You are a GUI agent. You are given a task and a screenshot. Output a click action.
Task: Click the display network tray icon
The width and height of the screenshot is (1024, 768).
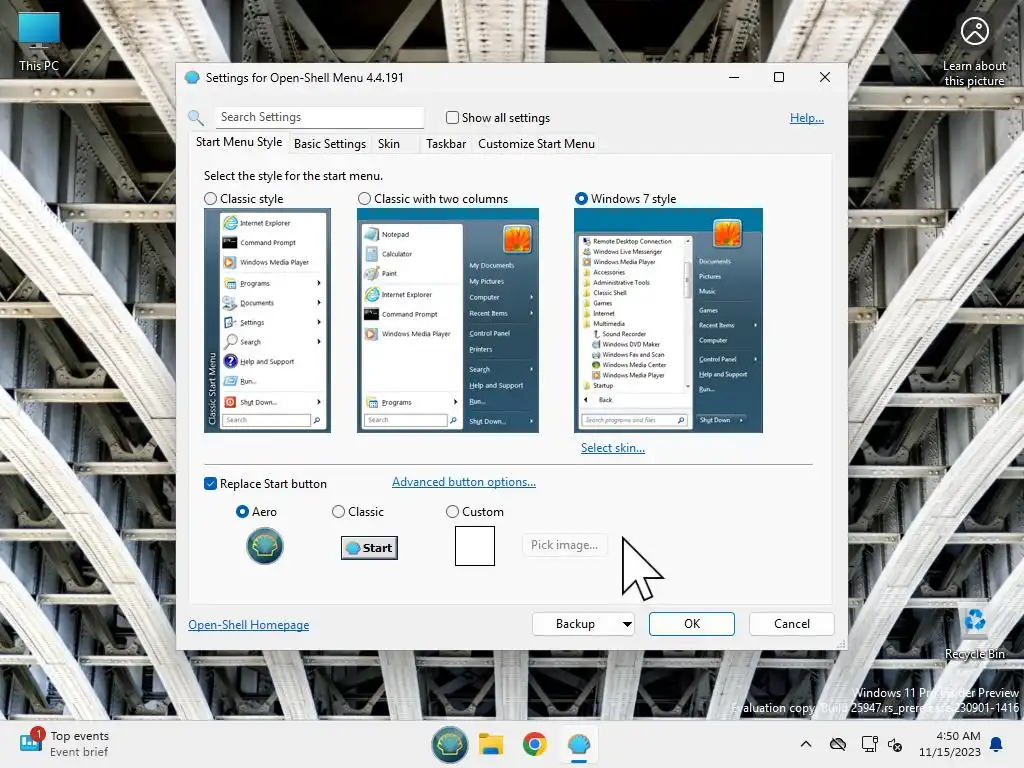pyautogui.click(x=869, y=744)
